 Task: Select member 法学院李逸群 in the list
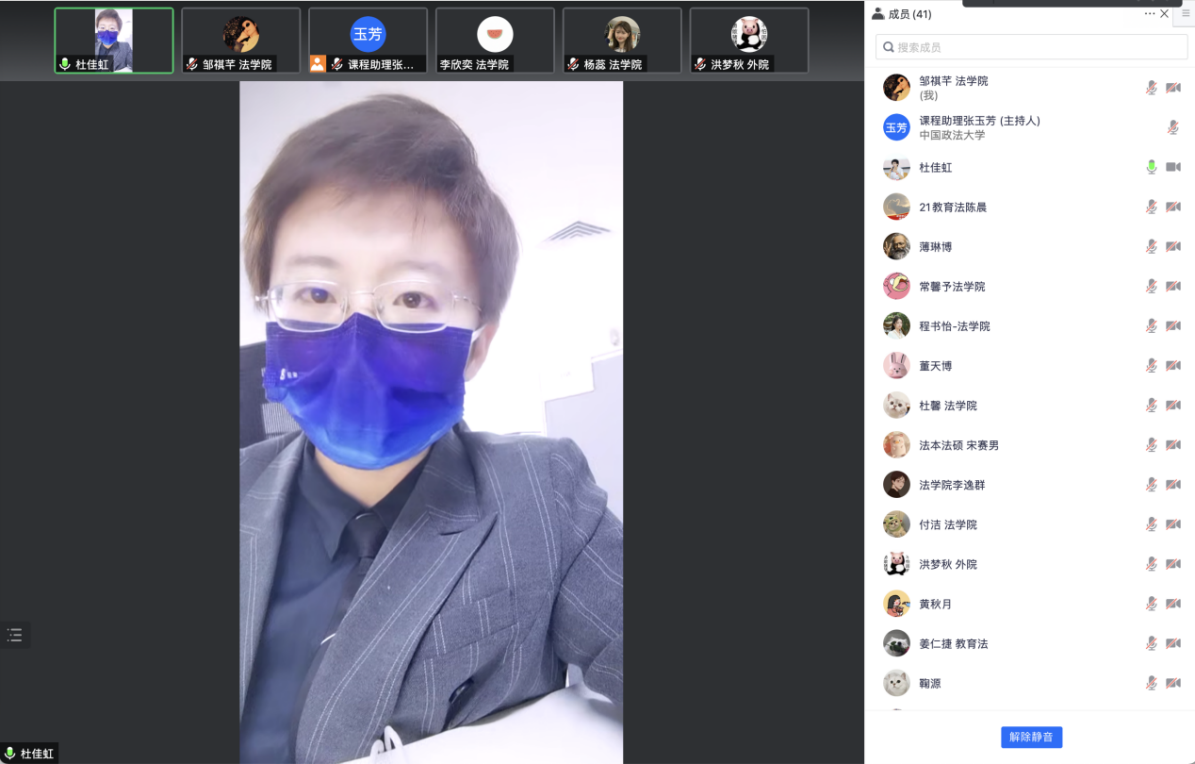[952, 485]
